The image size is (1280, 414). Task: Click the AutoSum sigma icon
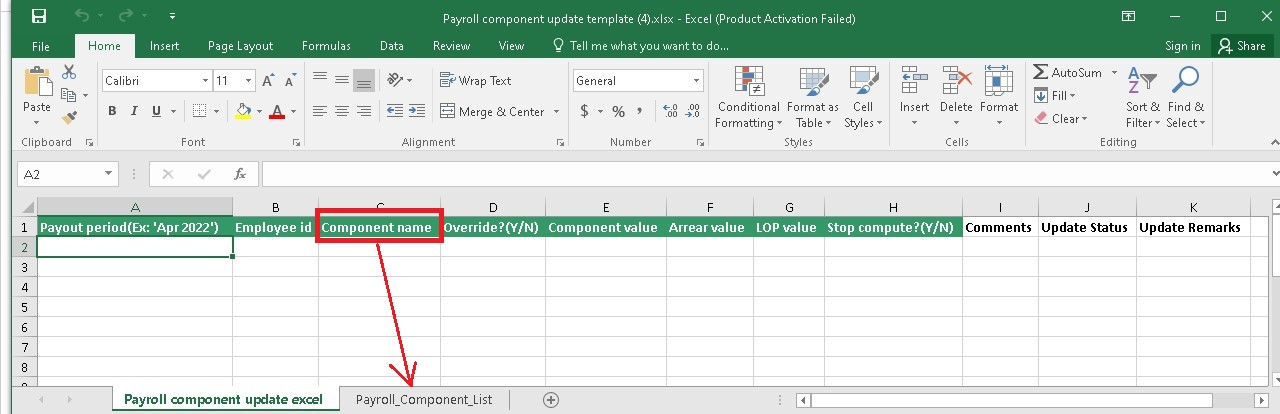click(x=1041, y=73)
